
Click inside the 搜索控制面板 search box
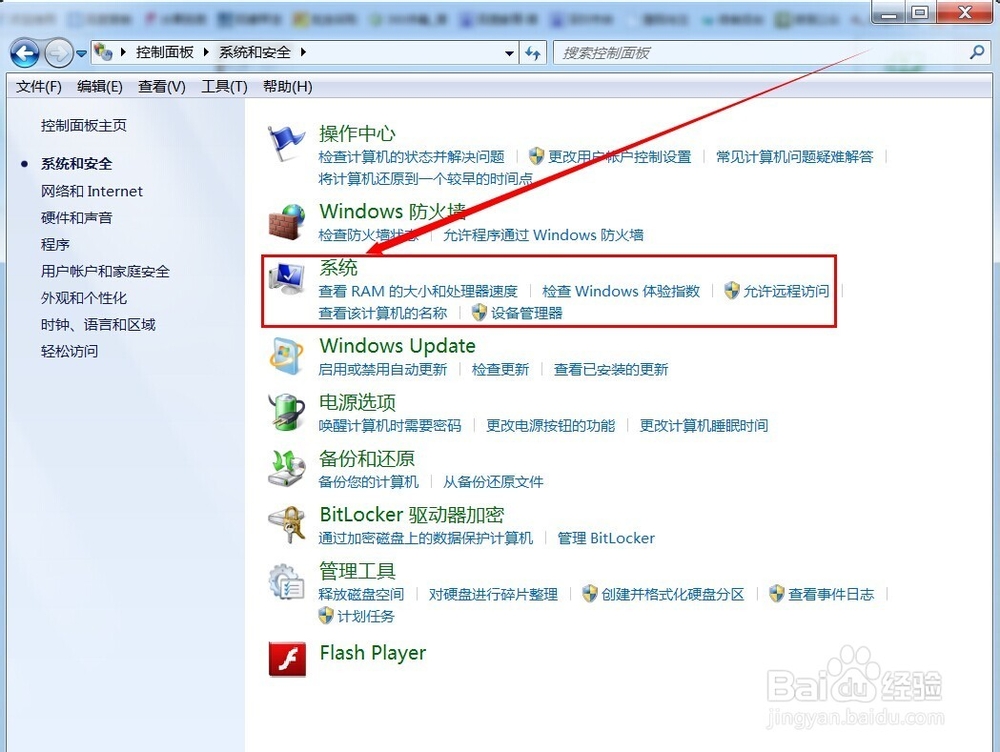coord(700,51)
